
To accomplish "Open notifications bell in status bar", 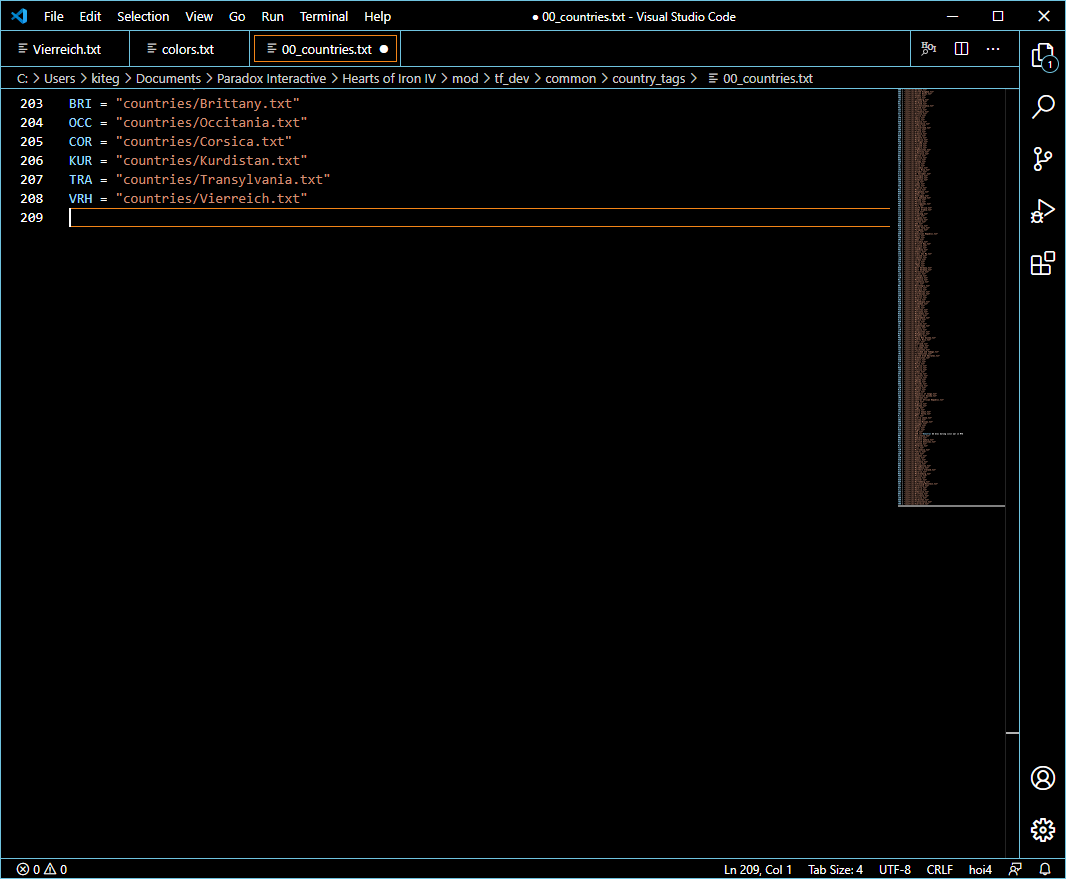I will coord(1045,869).
